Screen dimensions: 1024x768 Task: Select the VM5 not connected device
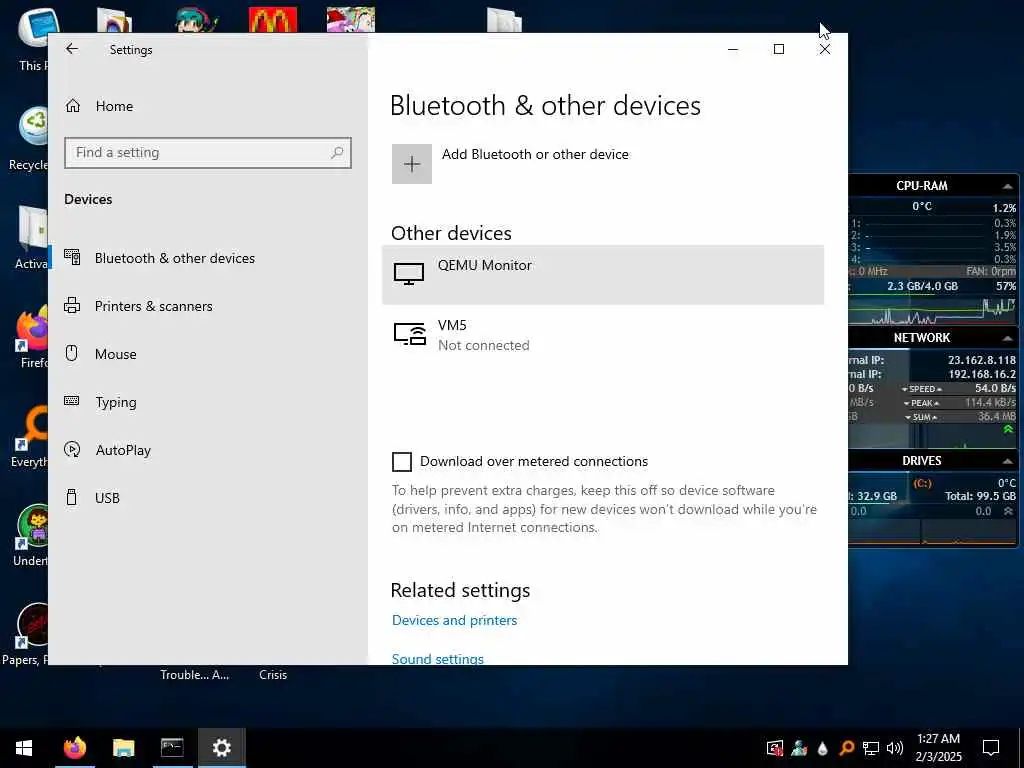coord(603,335)
